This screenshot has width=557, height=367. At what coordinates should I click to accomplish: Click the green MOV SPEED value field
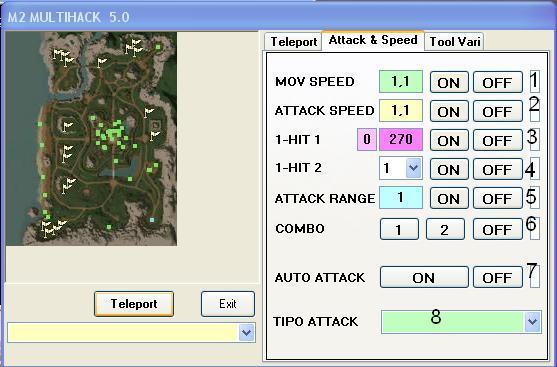(401, 82)
